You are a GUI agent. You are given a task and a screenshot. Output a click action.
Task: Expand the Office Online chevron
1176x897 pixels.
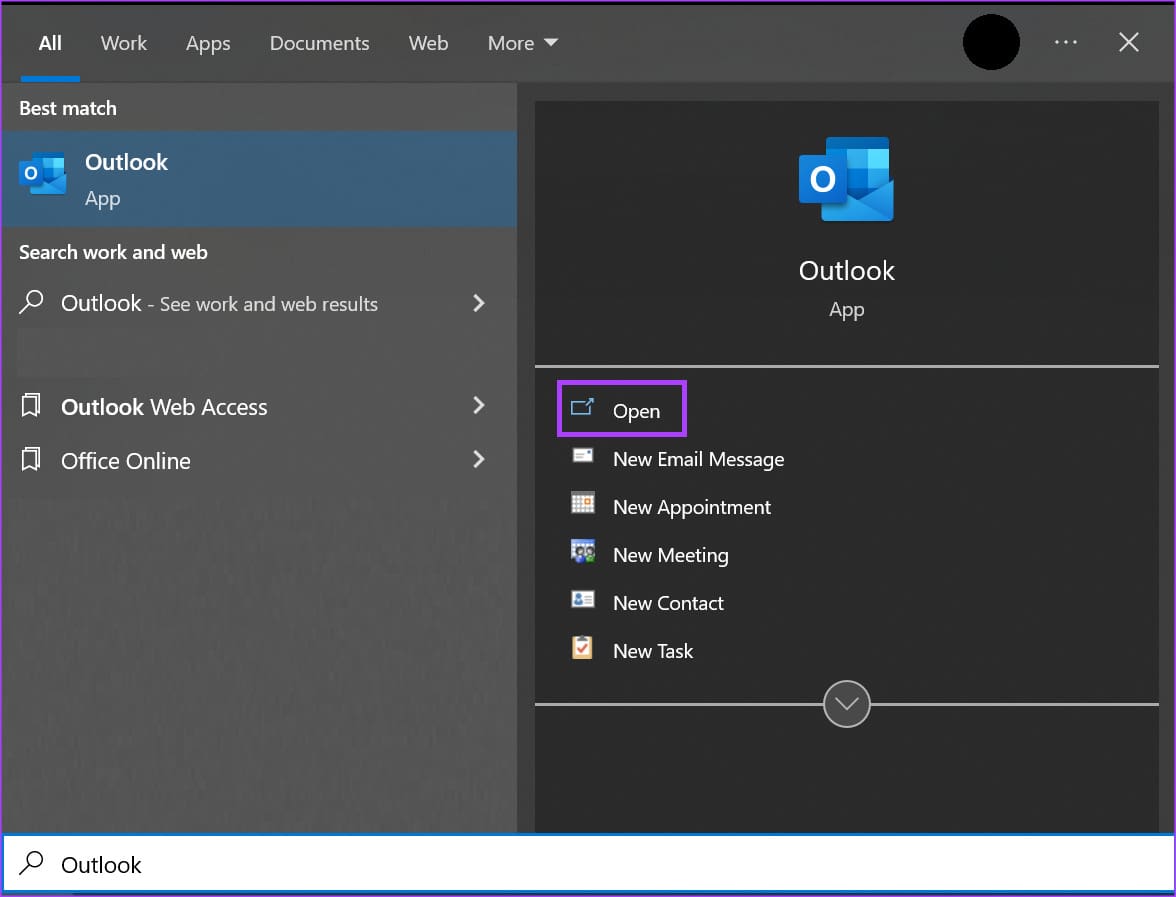pos(478,459)
